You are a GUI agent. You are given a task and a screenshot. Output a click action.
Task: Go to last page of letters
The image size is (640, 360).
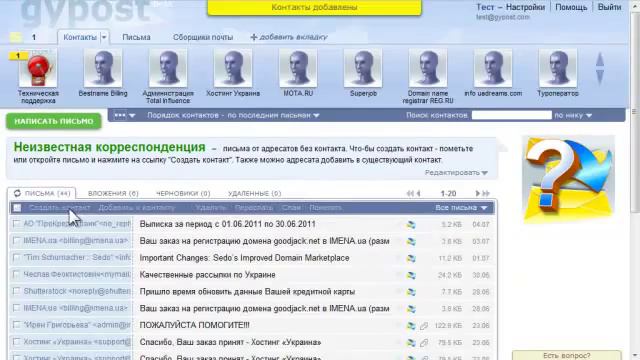click(x=486, y=193)
